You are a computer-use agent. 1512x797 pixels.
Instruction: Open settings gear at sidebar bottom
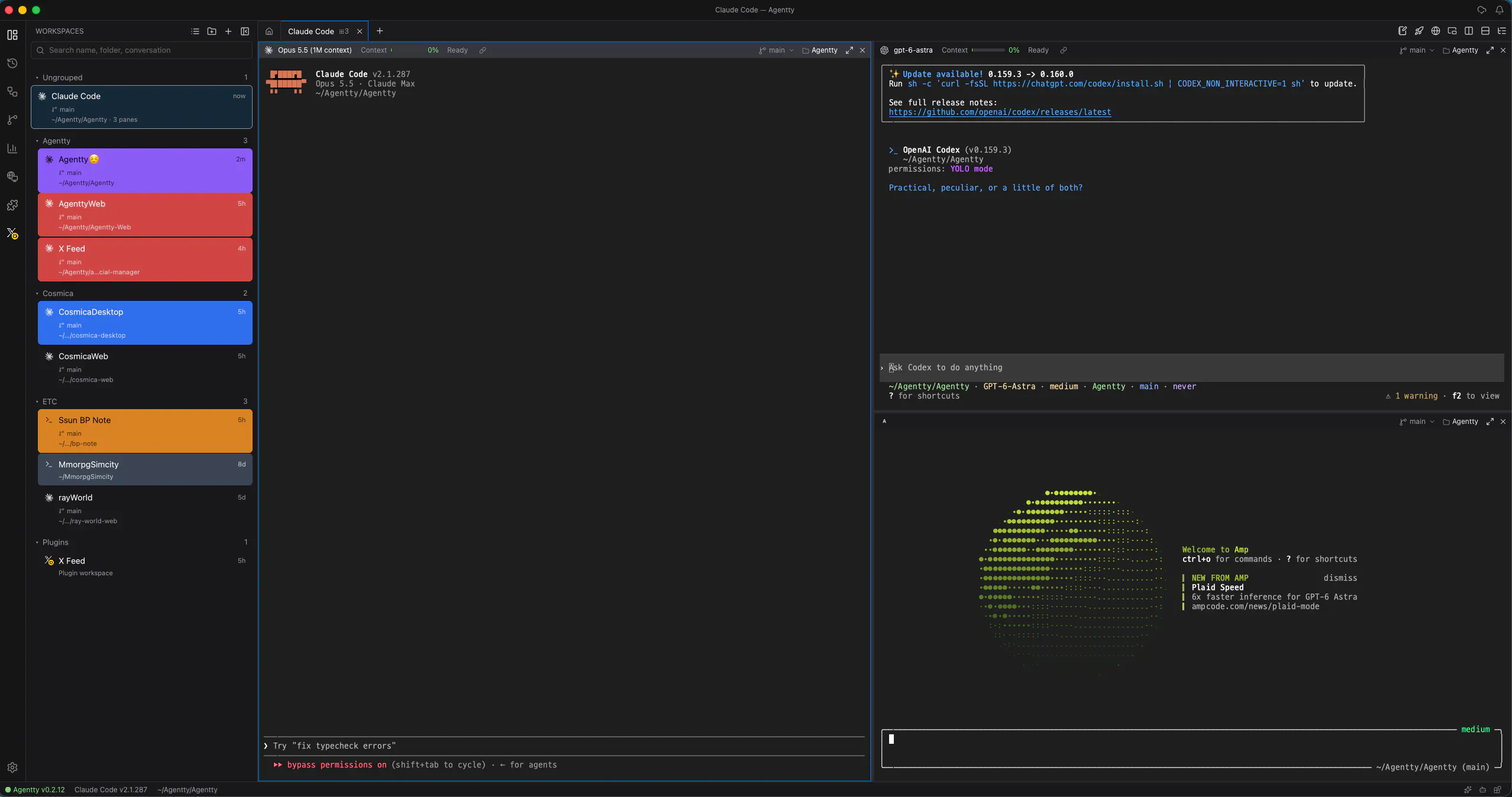(12, 767)
